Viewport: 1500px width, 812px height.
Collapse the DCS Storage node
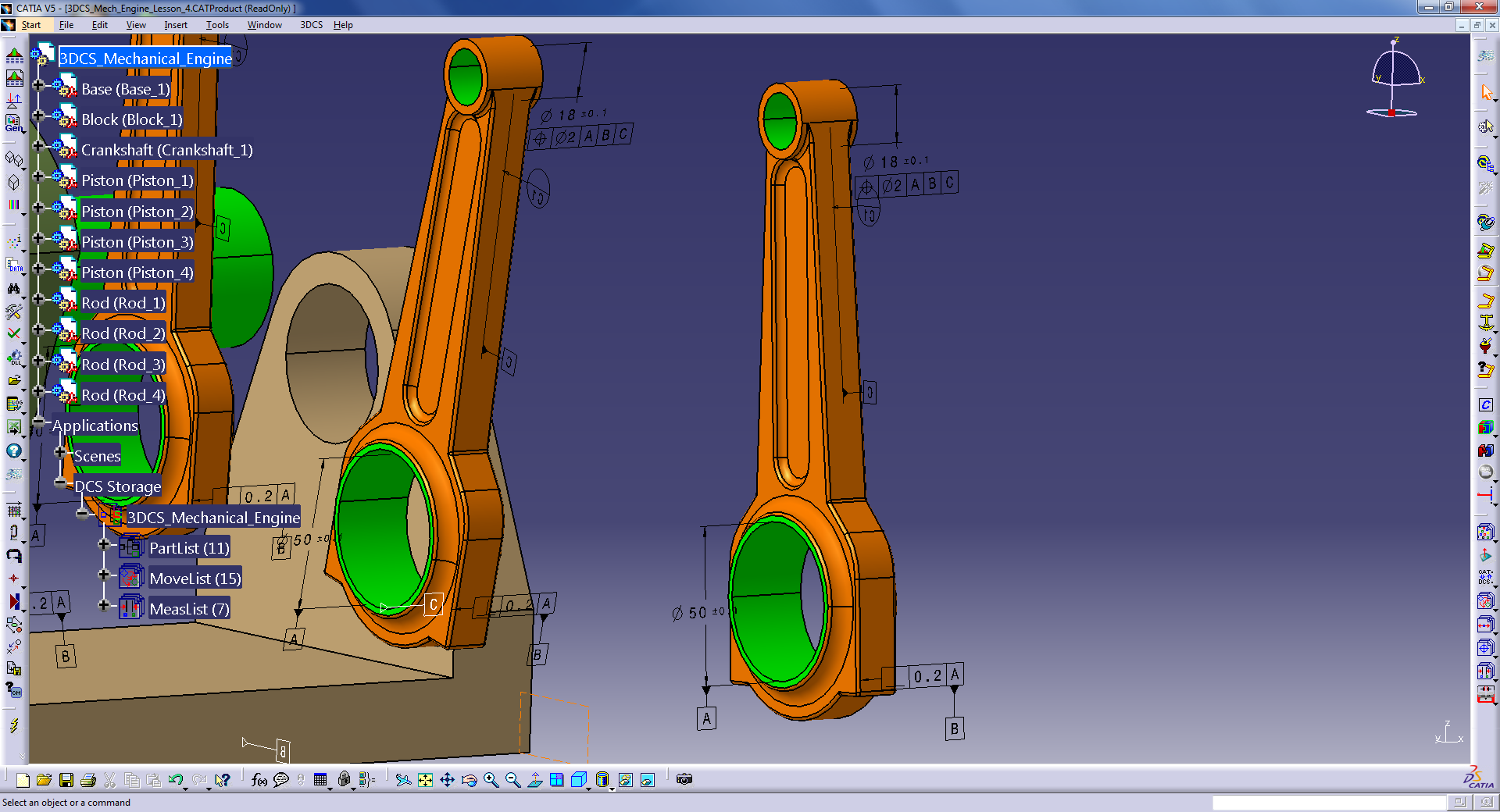click(59, 483)
